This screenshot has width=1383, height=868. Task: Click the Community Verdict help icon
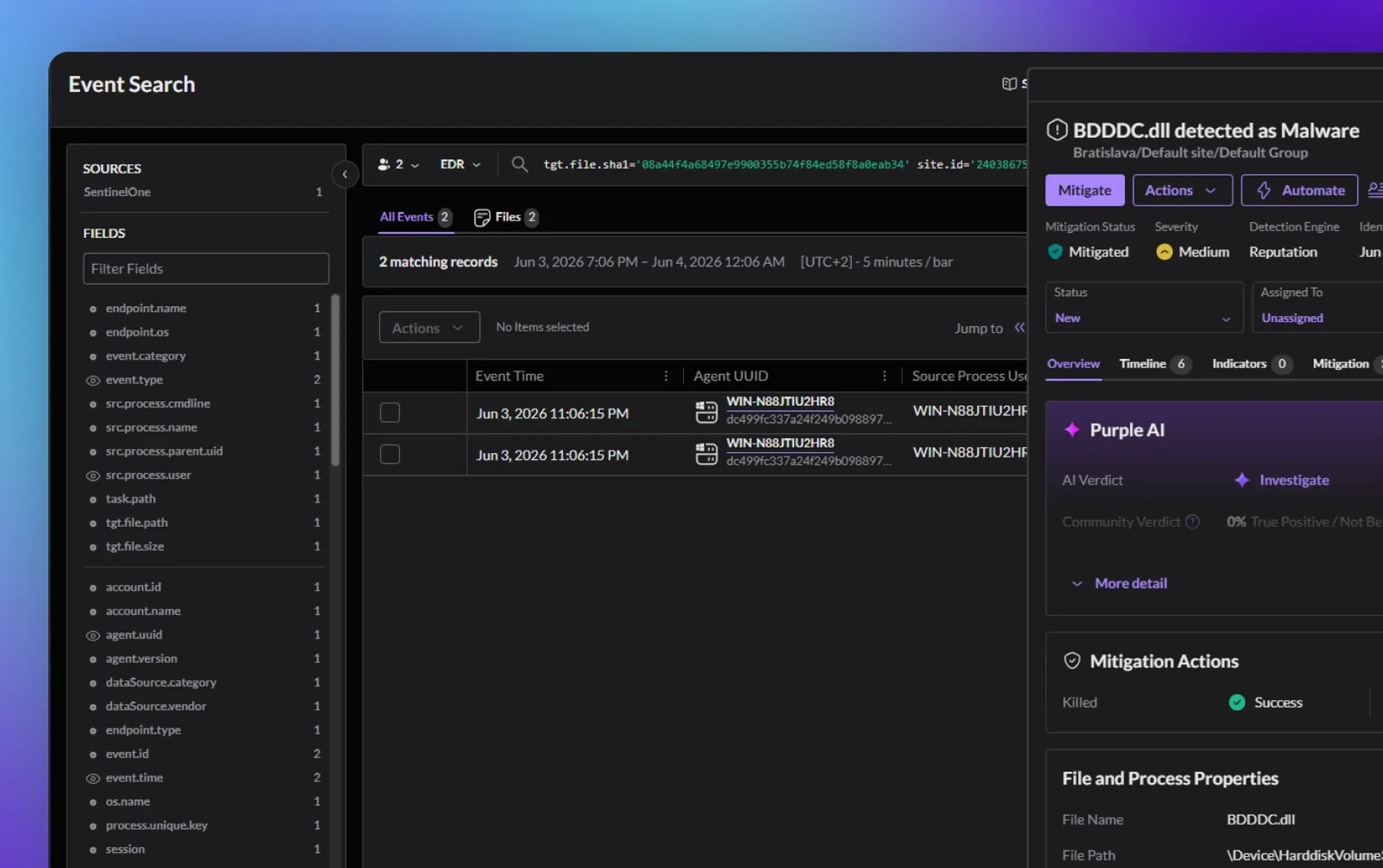tap(1192, 521)
